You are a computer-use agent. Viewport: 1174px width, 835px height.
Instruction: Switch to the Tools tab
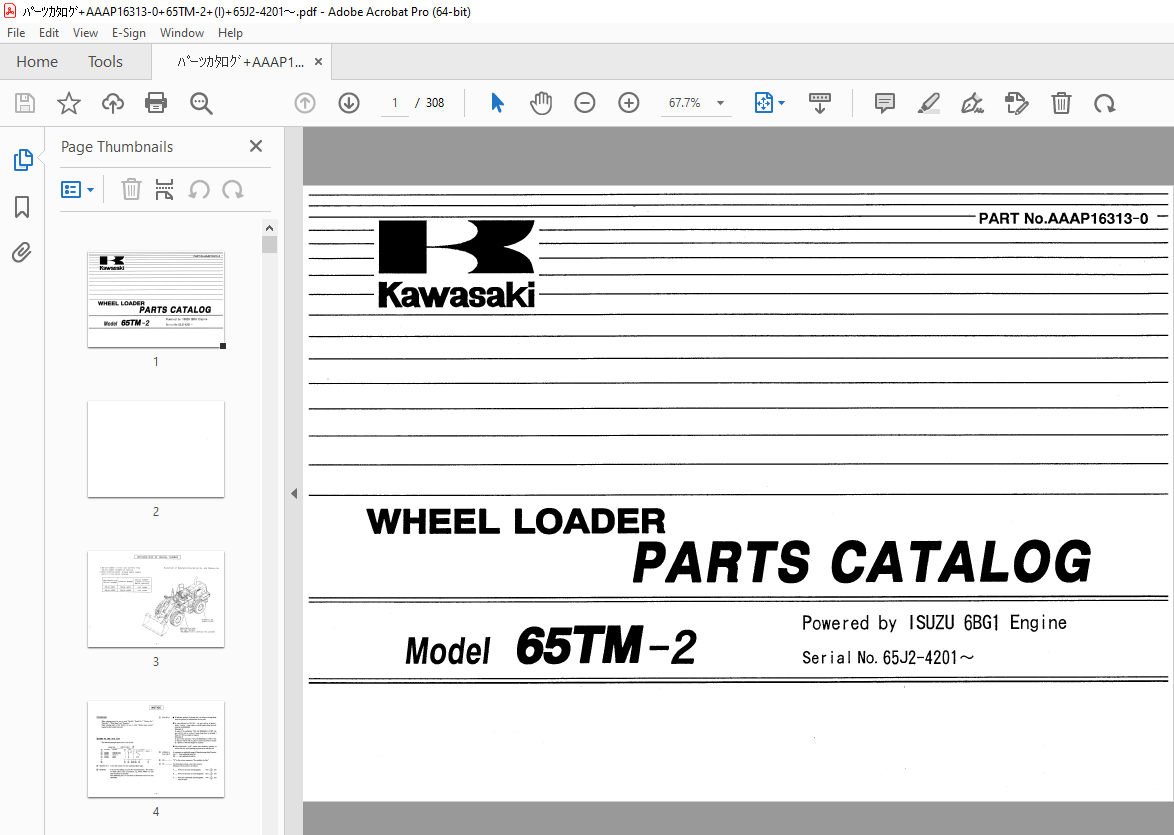[105, 61]
